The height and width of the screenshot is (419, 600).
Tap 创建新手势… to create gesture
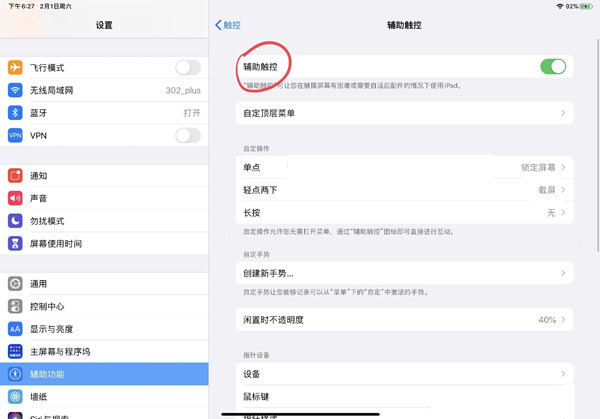coord(404,273)
